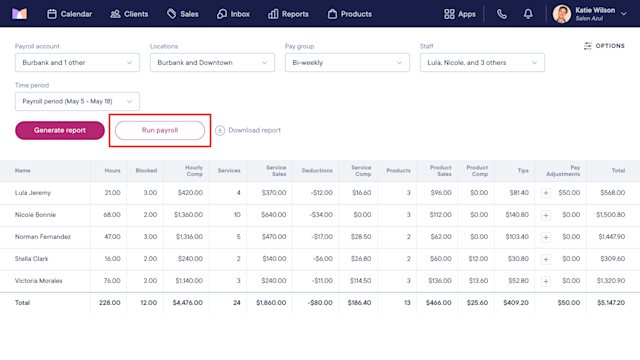Click Katie Wilson profile avatar
Screen dimensions: 640x360
(562, 14)
